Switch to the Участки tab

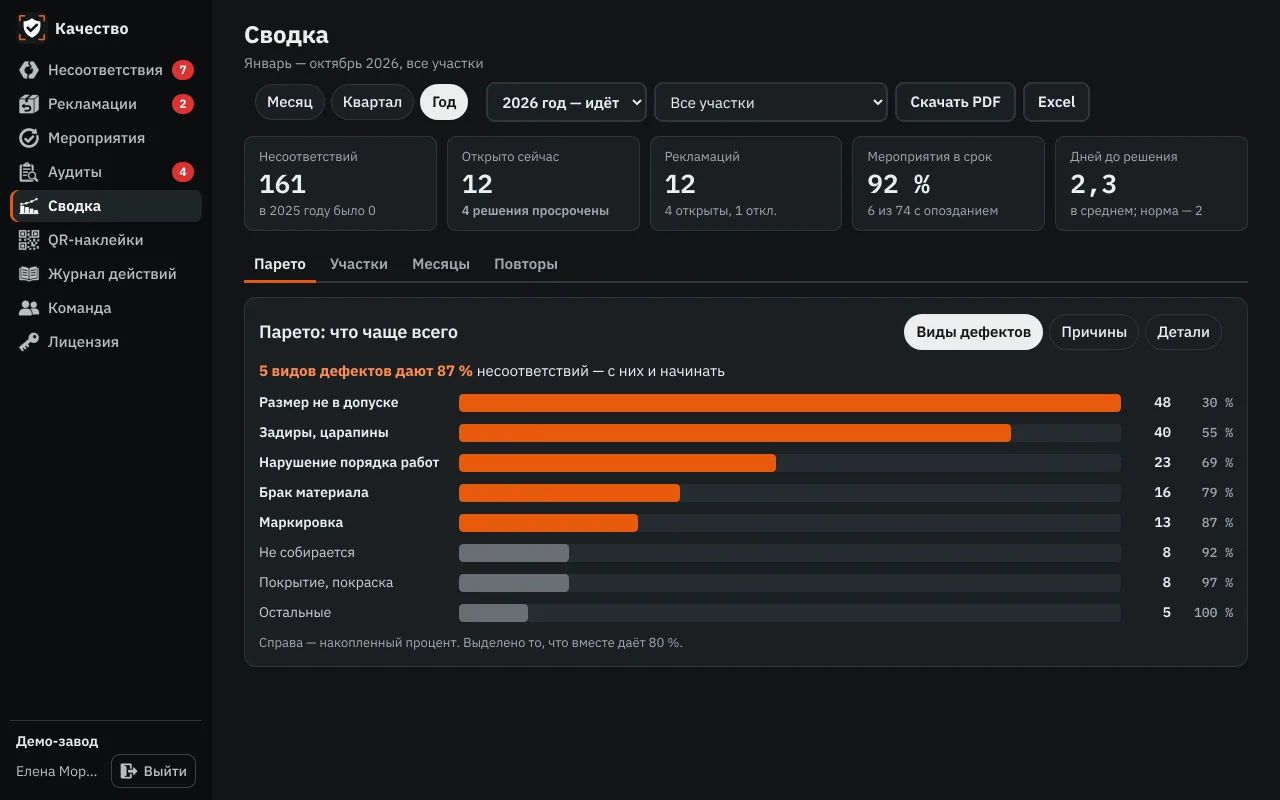click(359, 264)
